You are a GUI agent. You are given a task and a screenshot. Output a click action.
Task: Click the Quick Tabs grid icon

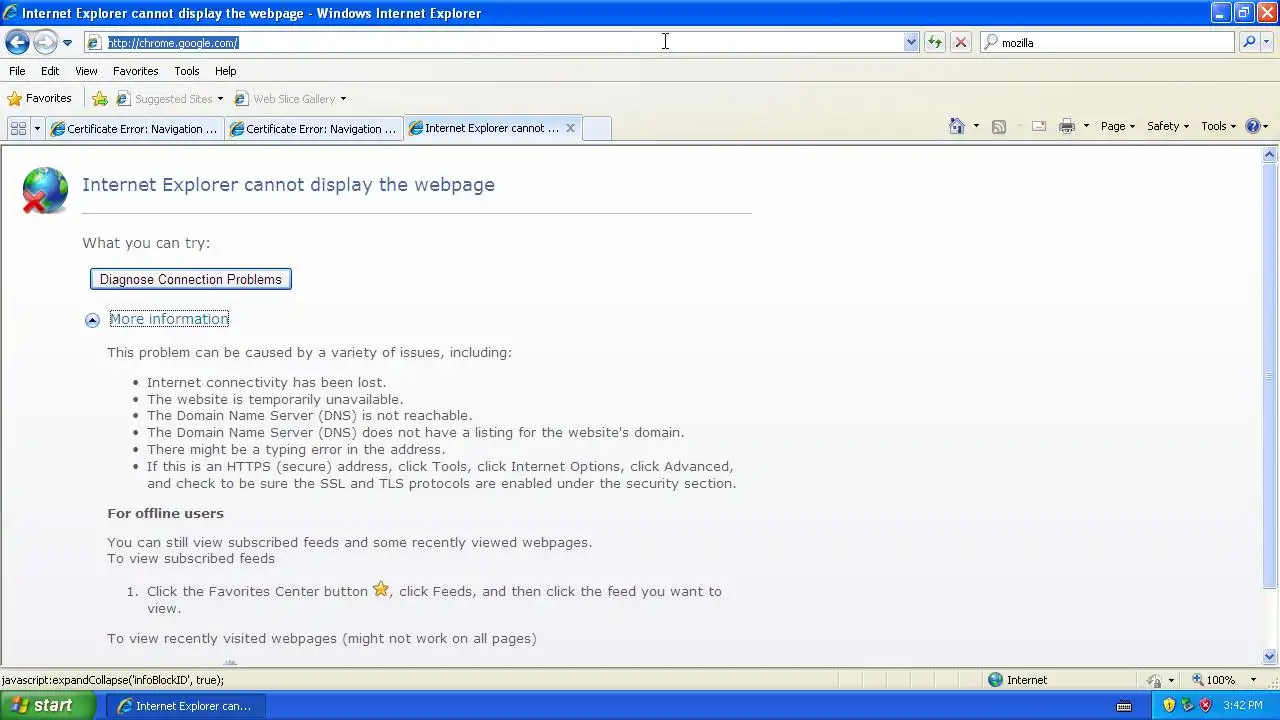point(18,128)
